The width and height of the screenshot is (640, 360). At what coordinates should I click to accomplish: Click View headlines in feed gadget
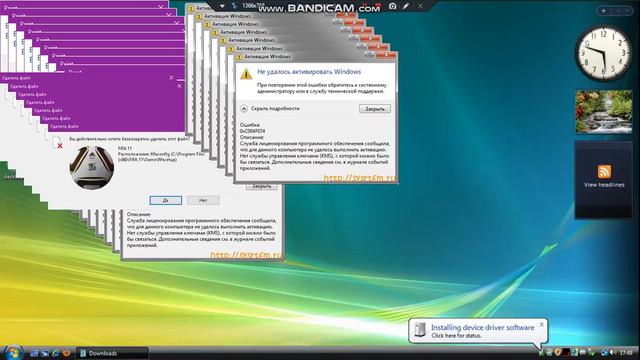pyautogui.click(x=604, y=185)
